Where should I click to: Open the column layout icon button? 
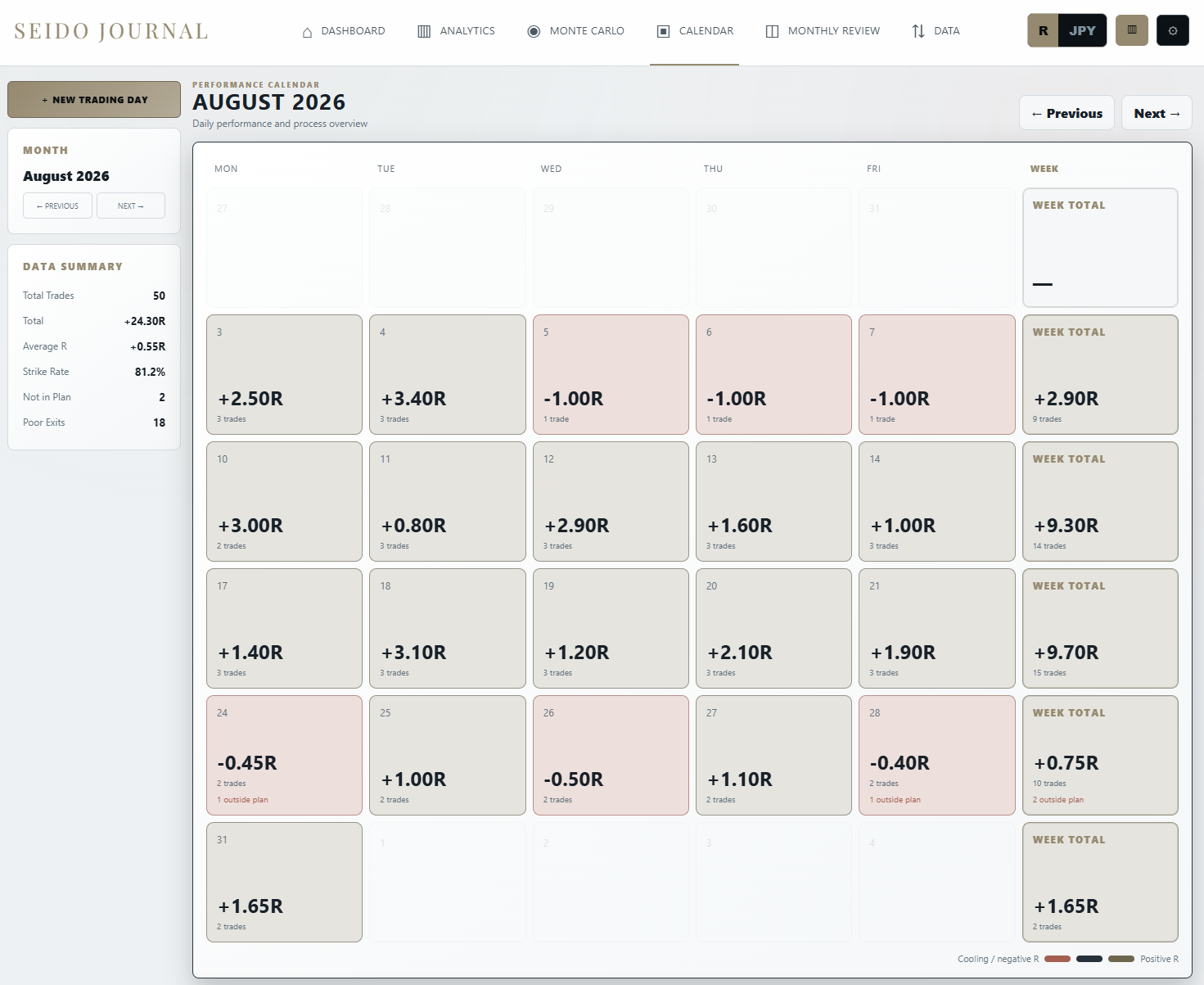click(x=1132, y=30)
